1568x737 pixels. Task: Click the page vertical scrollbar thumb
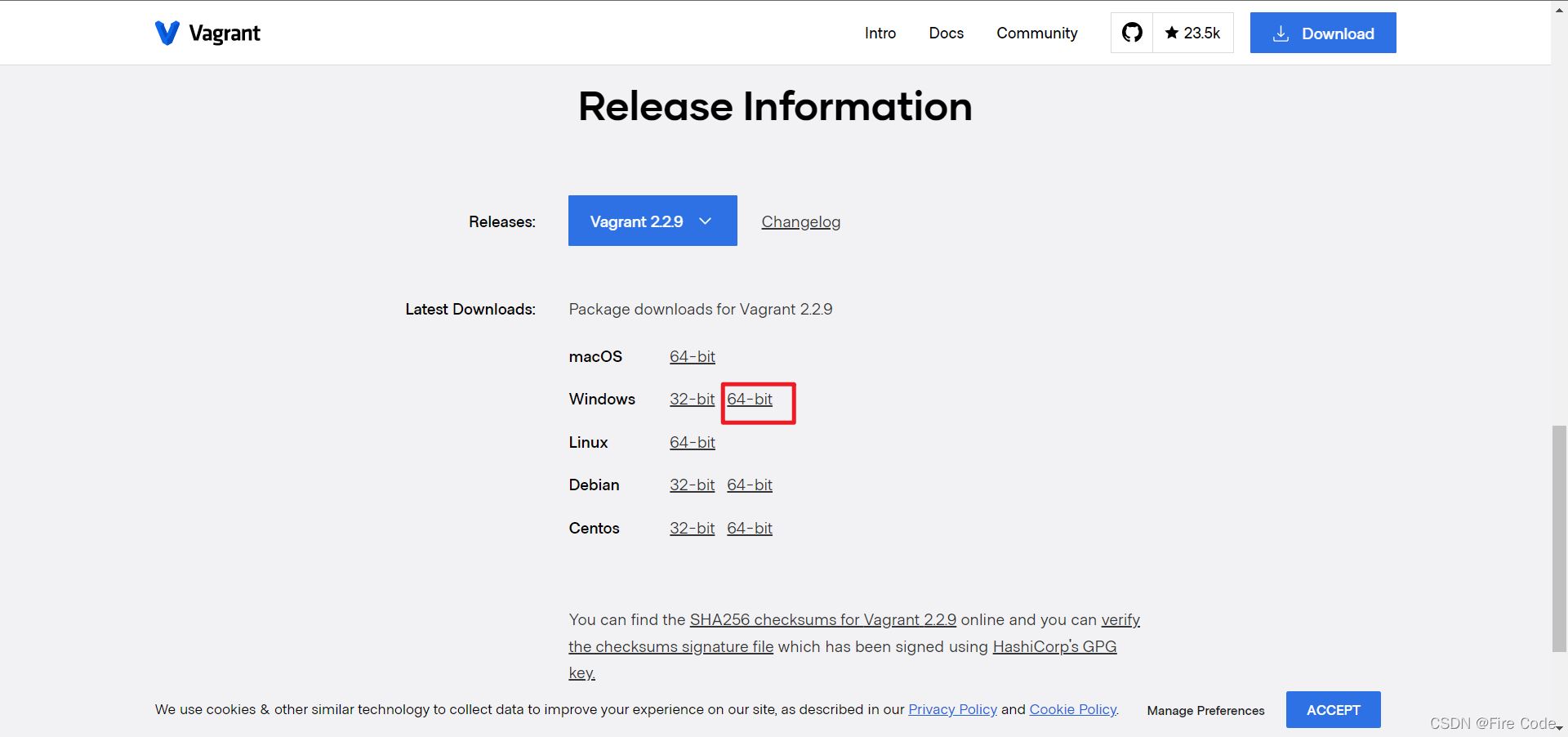coord(1559,538)
